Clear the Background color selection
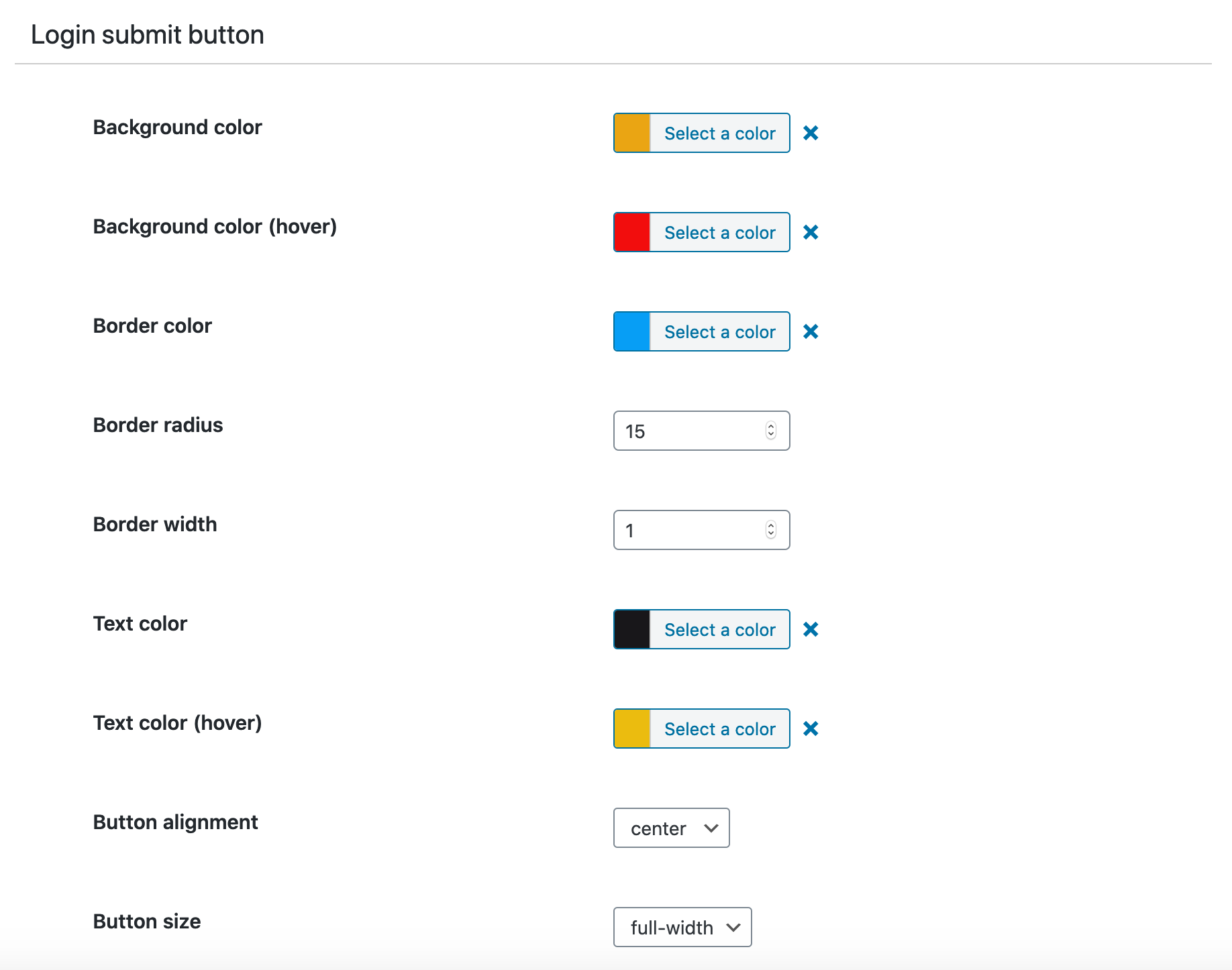 810,133
